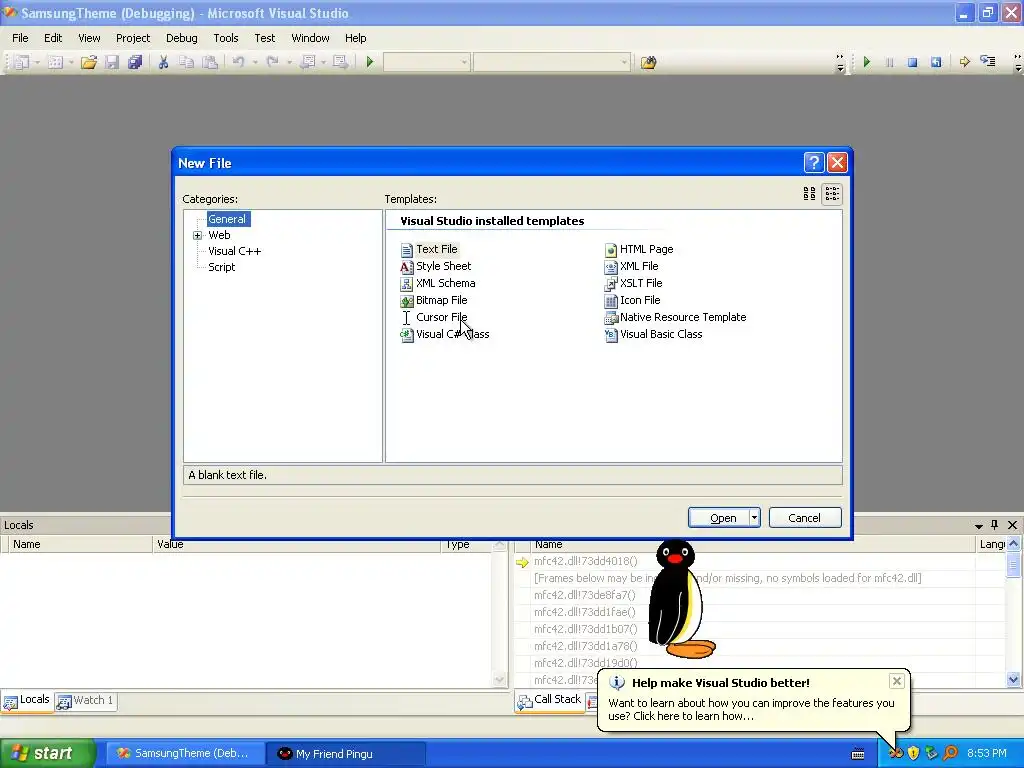The width and height of the screenshot is (1024, 768).
Task: Click the Undo arrow icon
Action: pyautogui.click(x=238, y=62)
